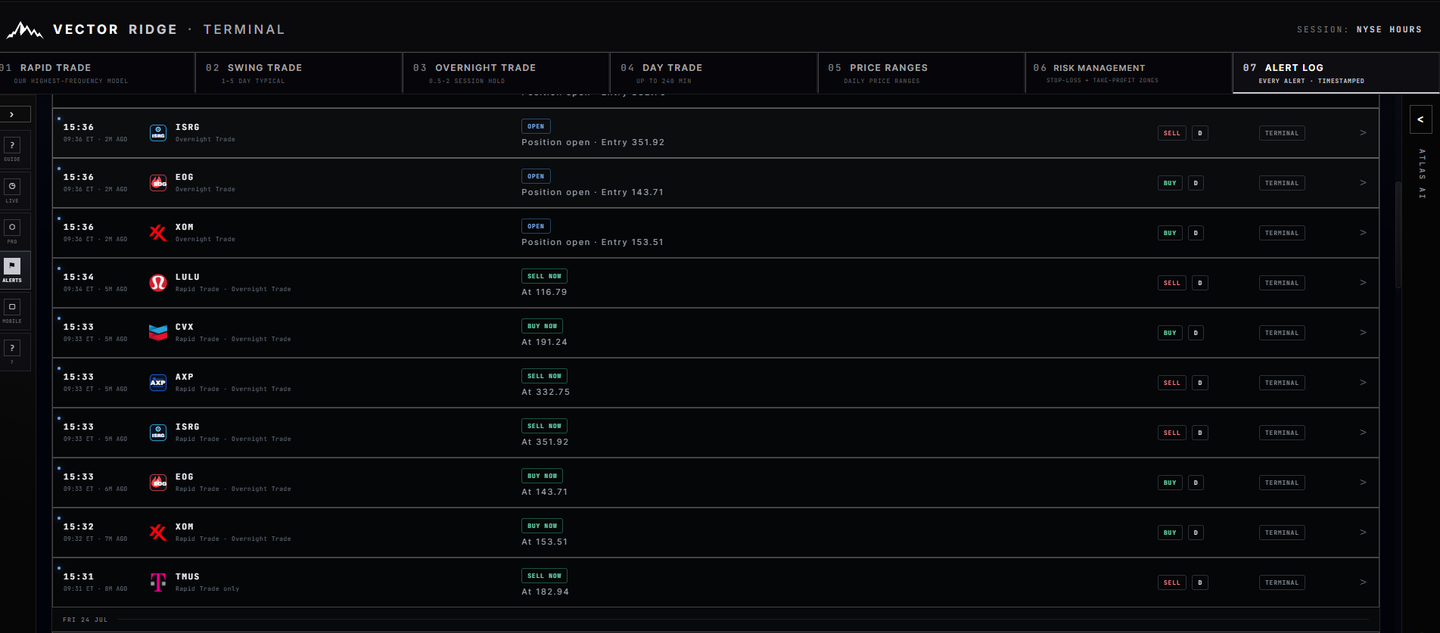Expand the AXP row chevron

1362,383
